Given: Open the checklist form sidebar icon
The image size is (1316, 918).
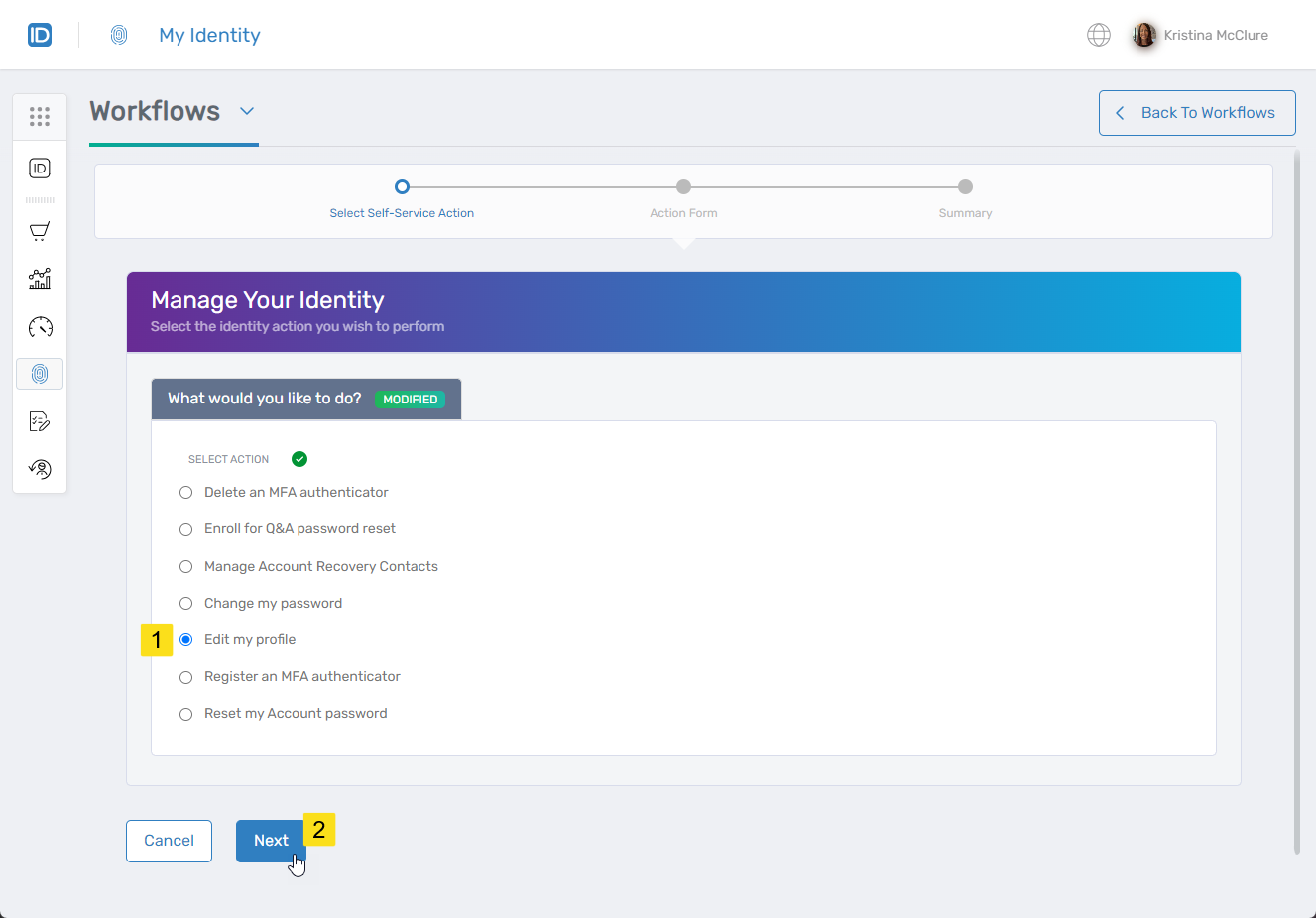Looking at the screenshot, I should pos(40,422).
